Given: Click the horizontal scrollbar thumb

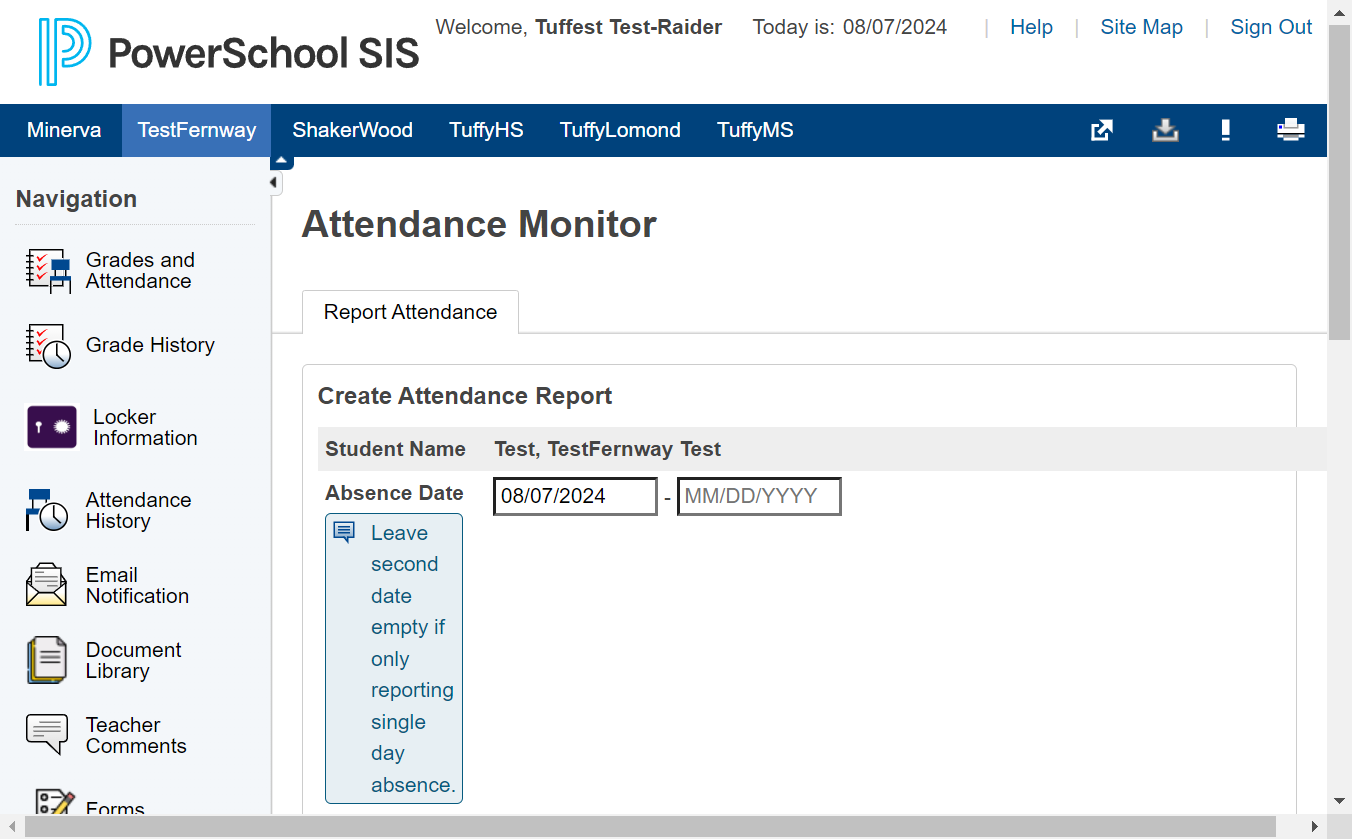Looking at the screenshot, I should (650, 827).
